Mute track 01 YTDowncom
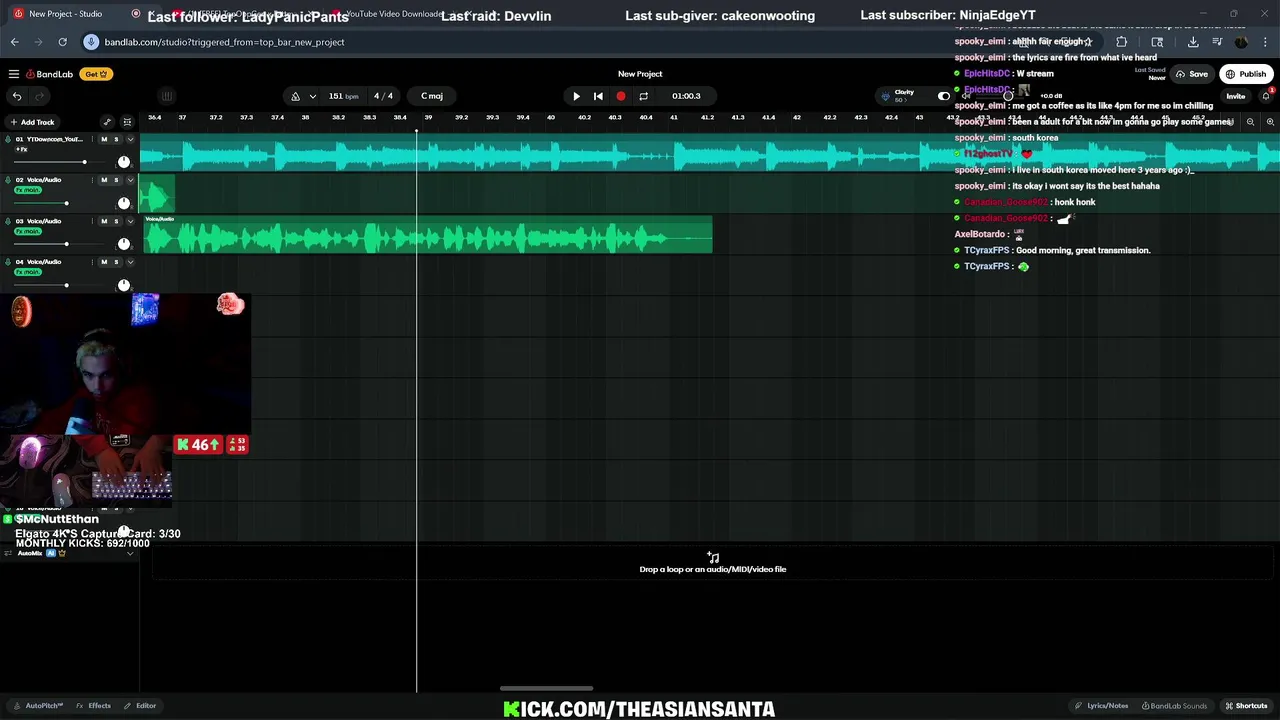The width and height of the screenshot is (1280, 720). [x=104, y=139]
